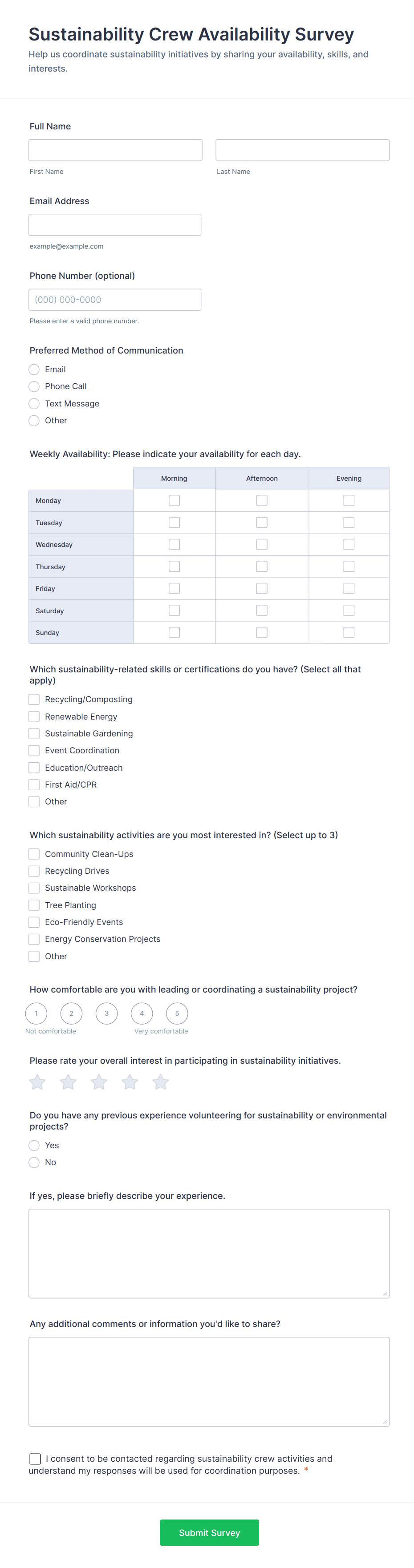Select No for previous volunteering experience
This screenshot has width=414, height=1568.
tap(34, 1162)
